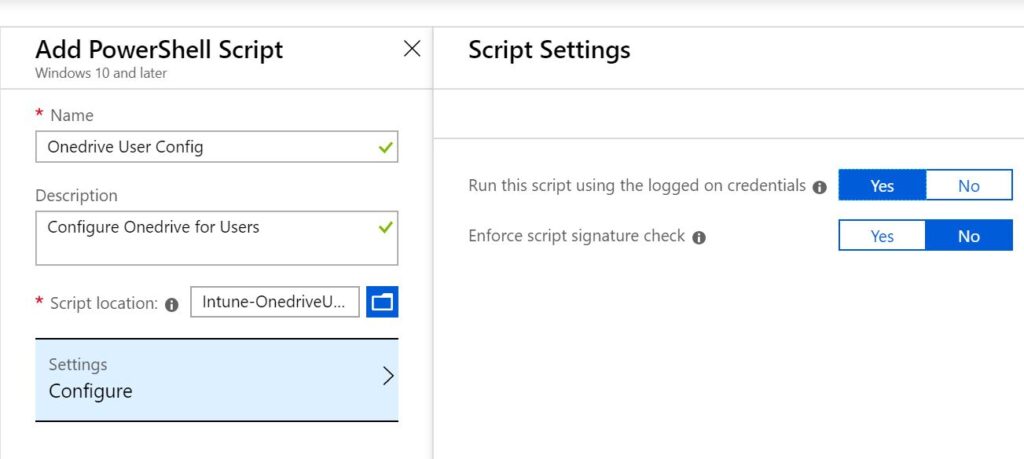The width and height of the screenshot is (1024, 459).
Task: Click the info icon beside signature check
Action: (699, 238)
